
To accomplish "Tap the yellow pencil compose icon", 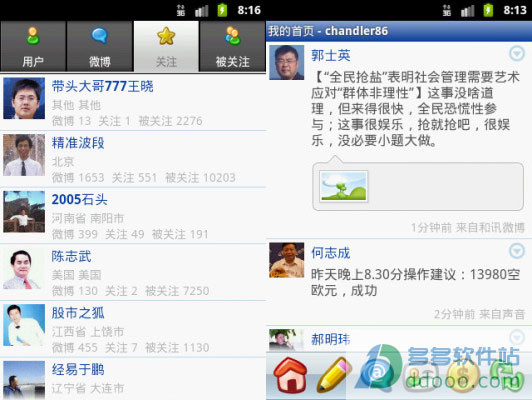I will point(334,376).
